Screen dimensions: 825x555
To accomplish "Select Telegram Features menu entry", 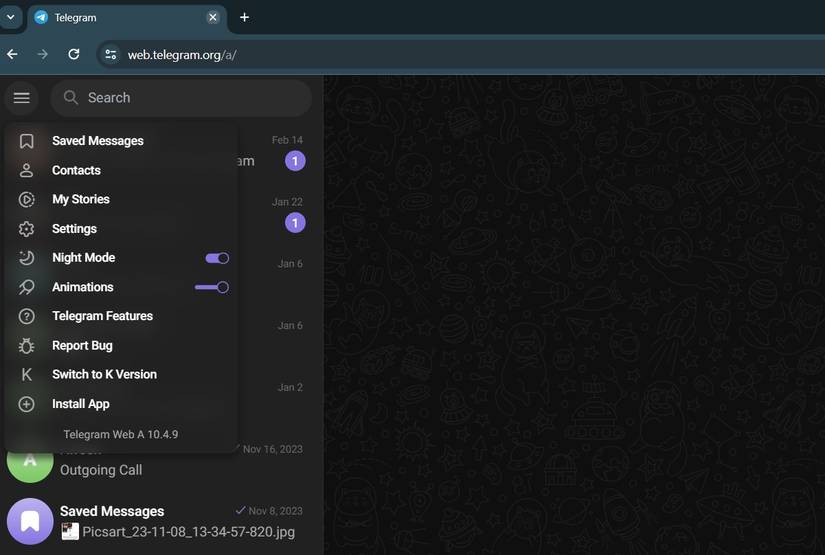I will [x=121, y=316].
